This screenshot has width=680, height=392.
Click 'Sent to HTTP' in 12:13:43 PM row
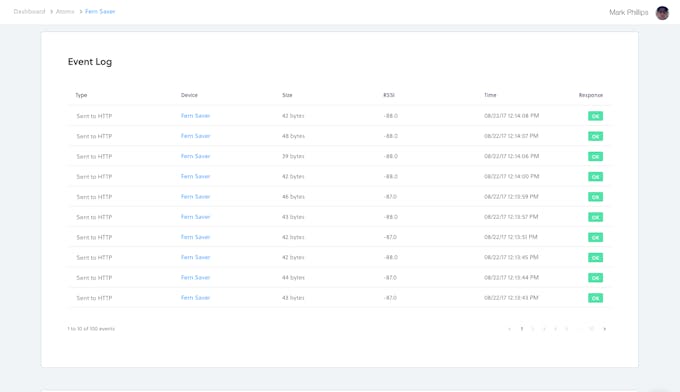(x=94, y=298)
